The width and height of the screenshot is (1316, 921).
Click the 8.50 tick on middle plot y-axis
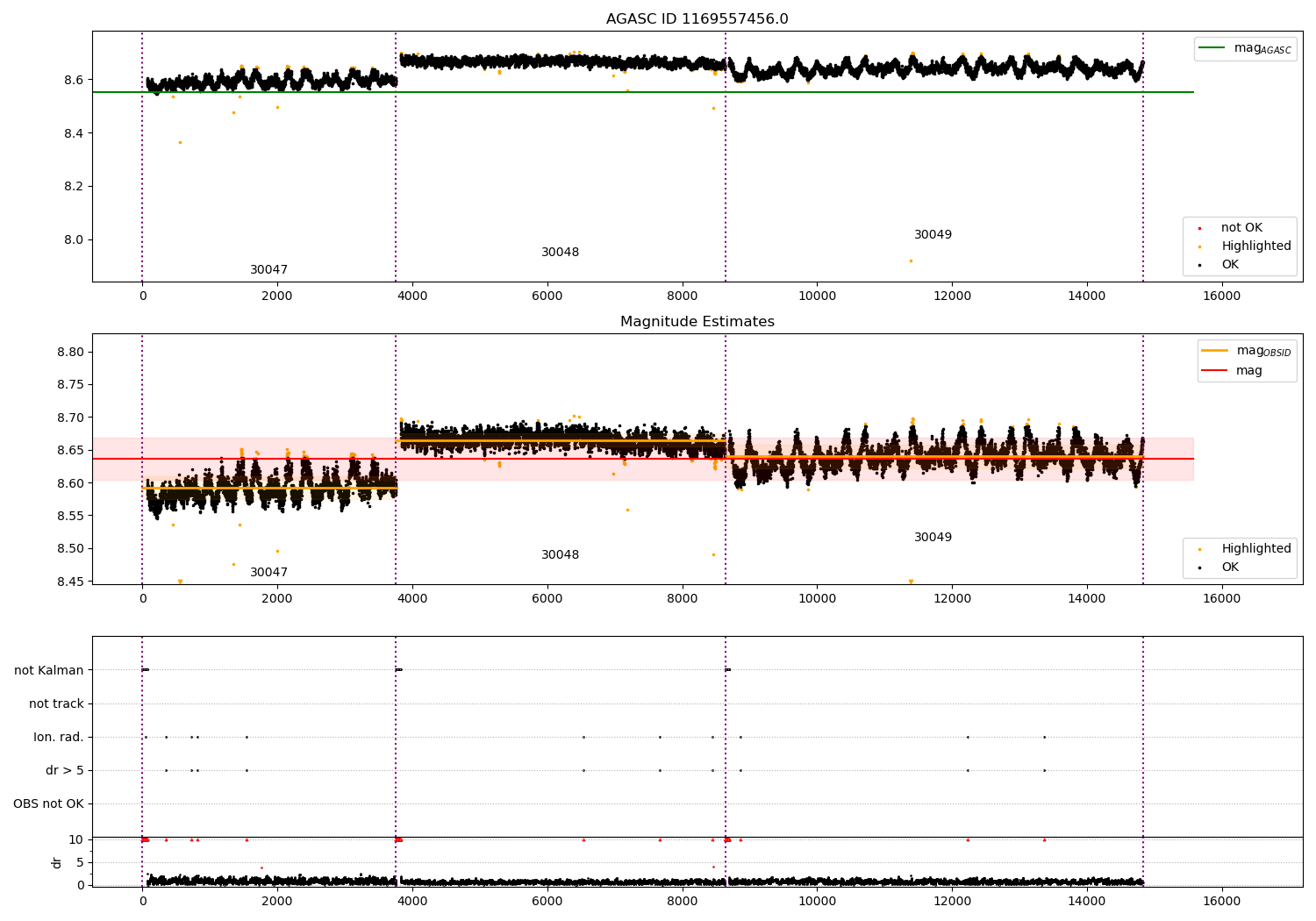pyautogui.click(x=69, y=549)
